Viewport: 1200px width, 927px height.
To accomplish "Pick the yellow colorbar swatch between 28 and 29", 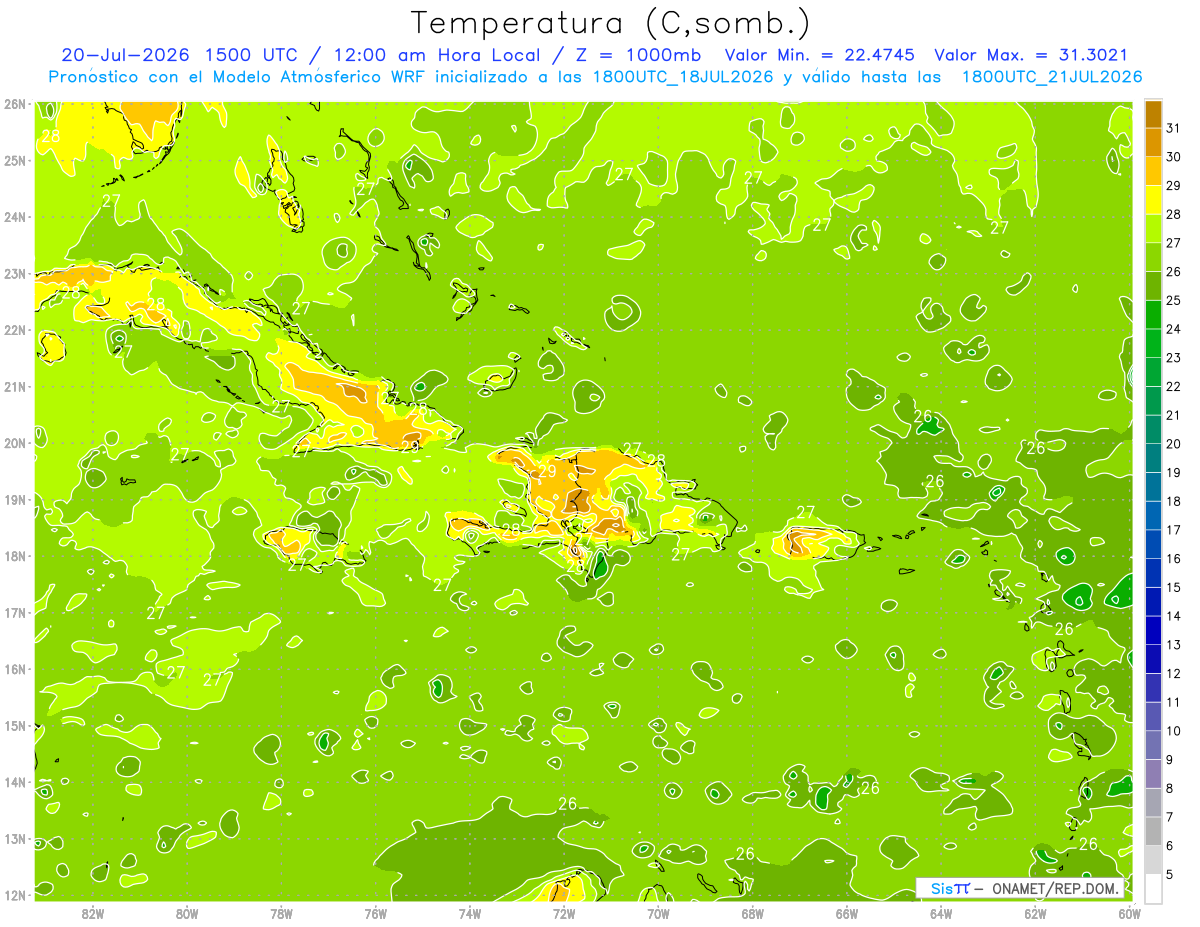I will 1153,199.
